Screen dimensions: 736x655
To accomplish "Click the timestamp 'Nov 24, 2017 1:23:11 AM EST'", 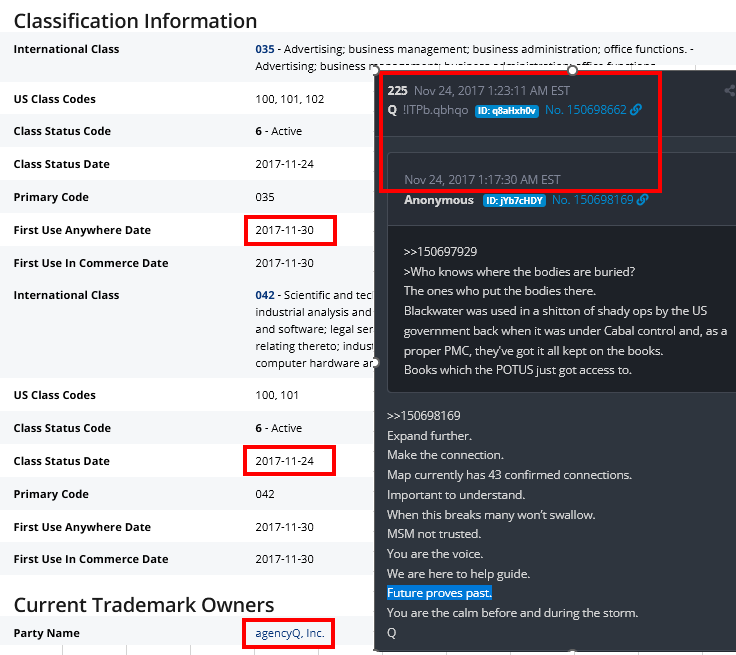I will click(x=491, y=91).
